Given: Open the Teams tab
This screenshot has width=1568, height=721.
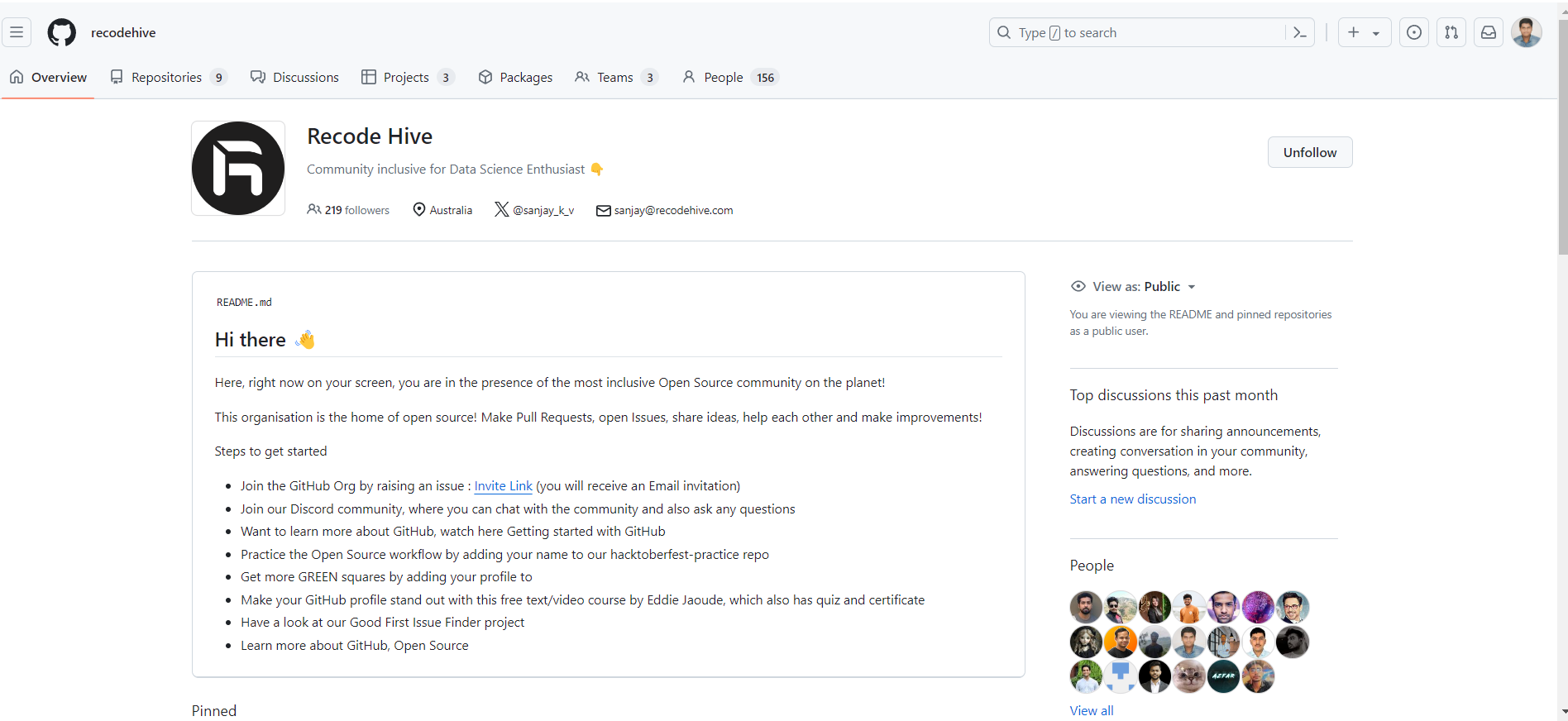Looking at the screenshot, I should [617, 77].
